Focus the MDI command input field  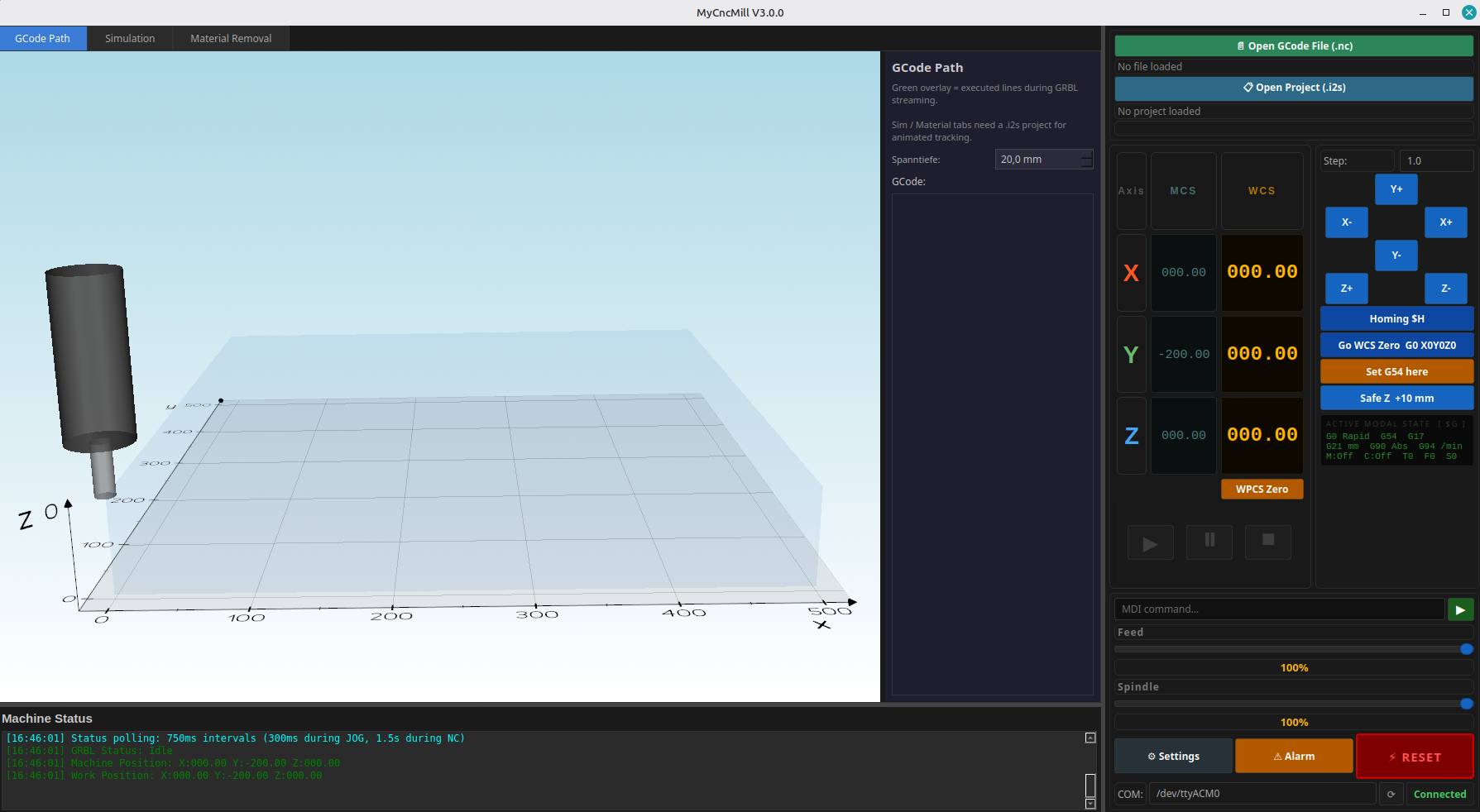(1279, 609)
